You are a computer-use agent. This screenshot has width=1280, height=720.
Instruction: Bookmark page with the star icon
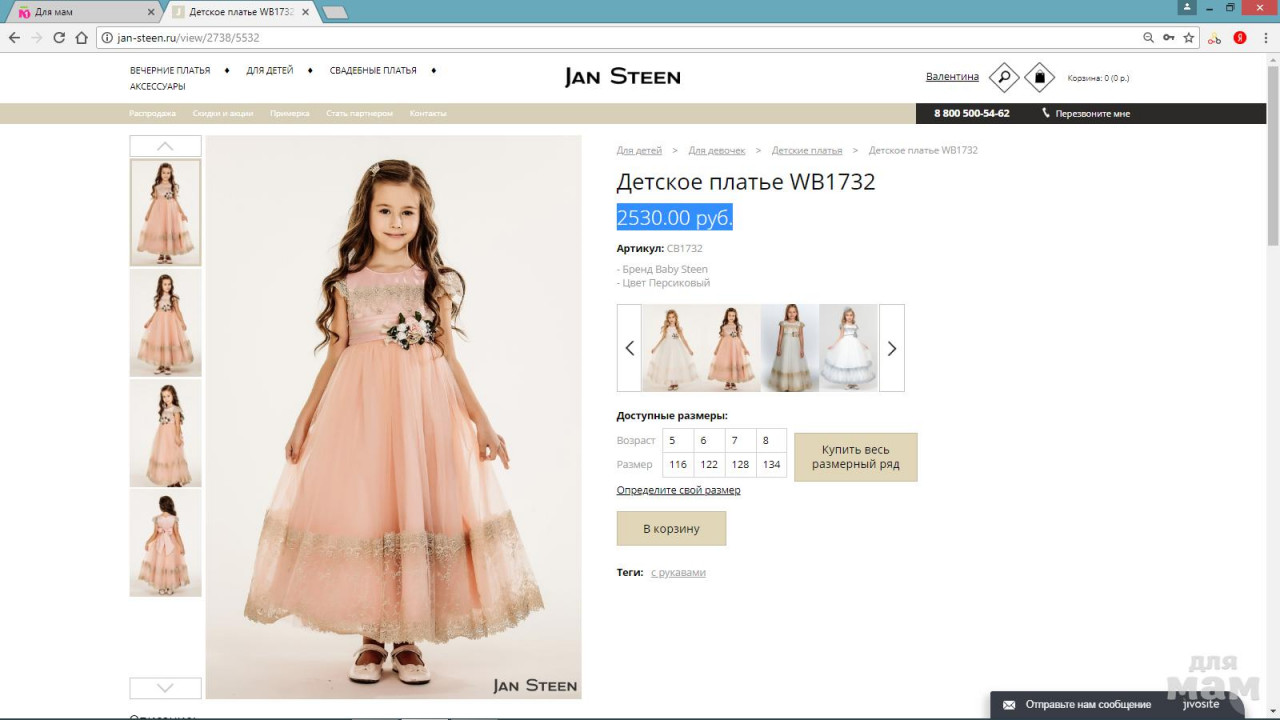[x=1189, y=38]
